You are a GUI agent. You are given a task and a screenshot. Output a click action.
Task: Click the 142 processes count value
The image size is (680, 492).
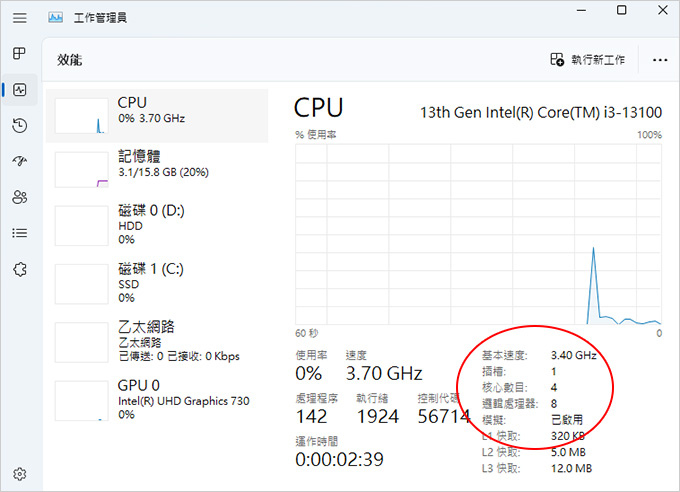(311, 417)
